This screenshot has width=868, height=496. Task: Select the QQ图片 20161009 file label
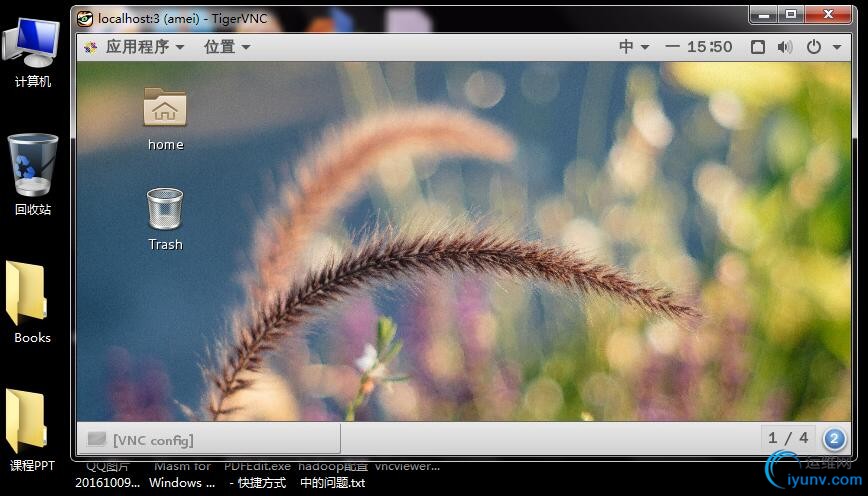point(107,474)
